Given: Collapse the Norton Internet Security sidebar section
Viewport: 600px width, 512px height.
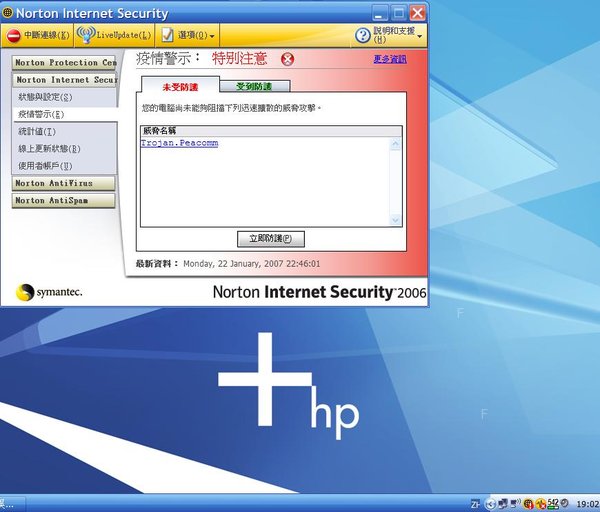Looking at the screenshot, I should 65,80.
